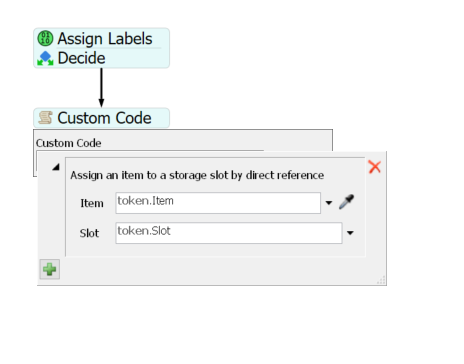Open the Item field dropdown arrow
The image size is (464, 364).
[329, 203]
